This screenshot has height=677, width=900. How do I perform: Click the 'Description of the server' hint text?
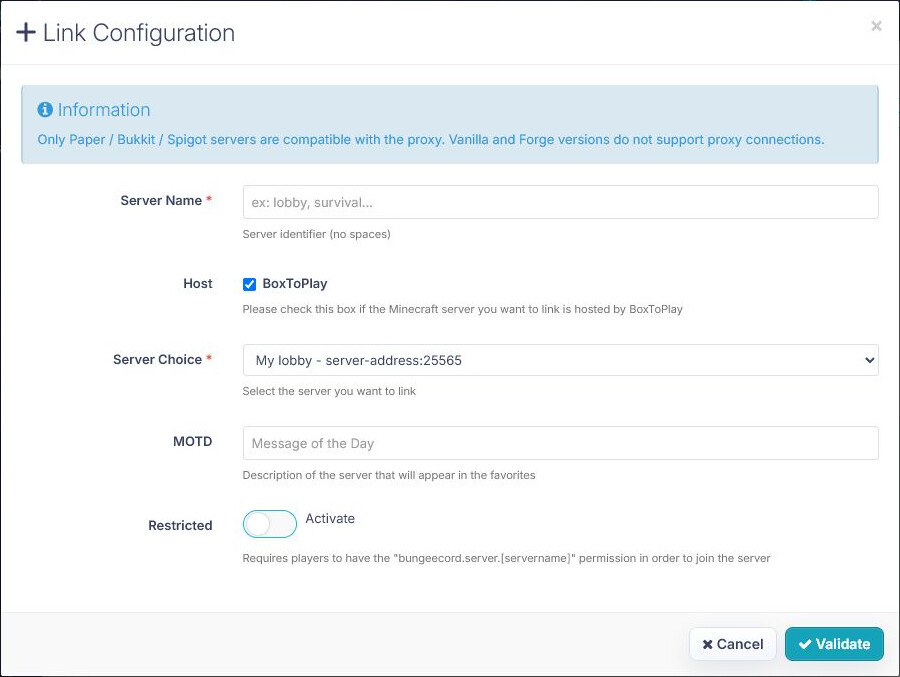pyautogui.click(x=389, y=475)
